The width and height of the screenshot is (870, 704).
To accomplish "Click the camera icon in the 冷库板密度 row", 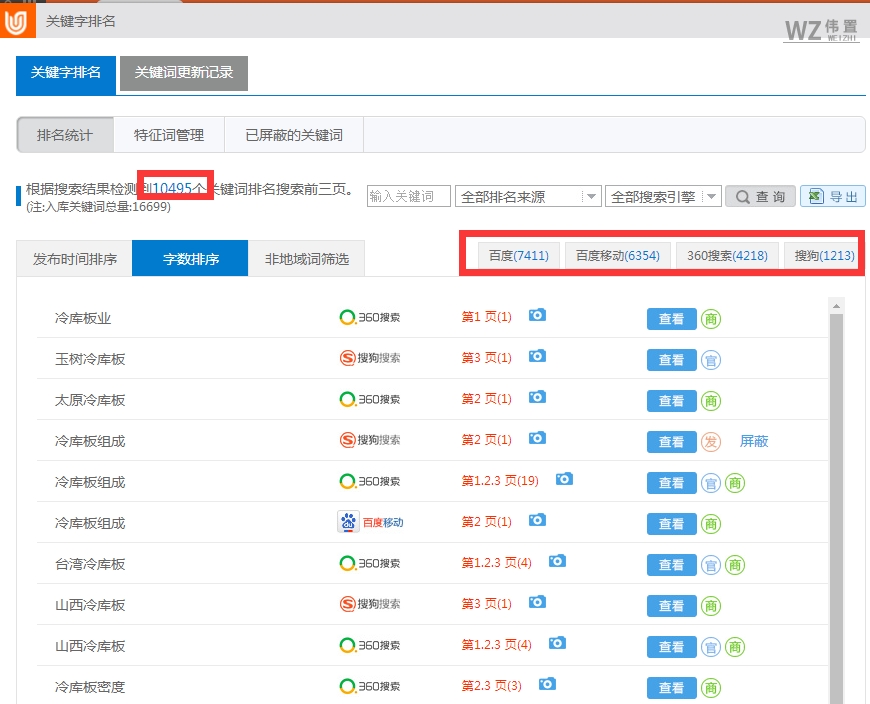I will (x=546, y=686).
